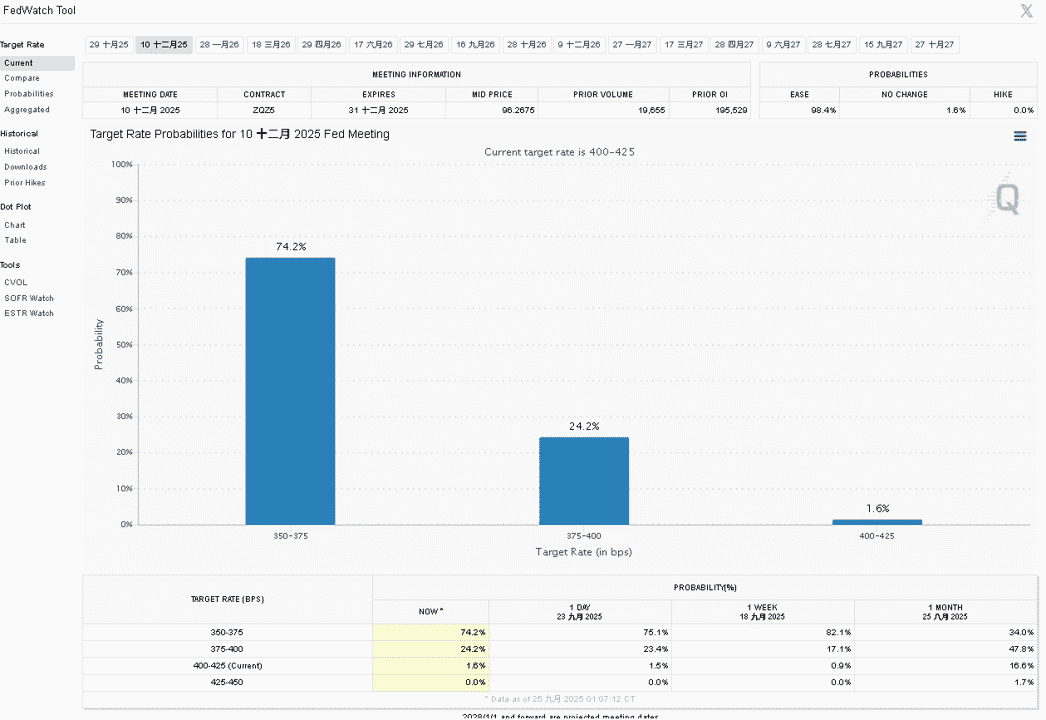The image size is (1046, 720).
Task: Close the FedWatch Tool with X icon
Action: point(1027,11)
